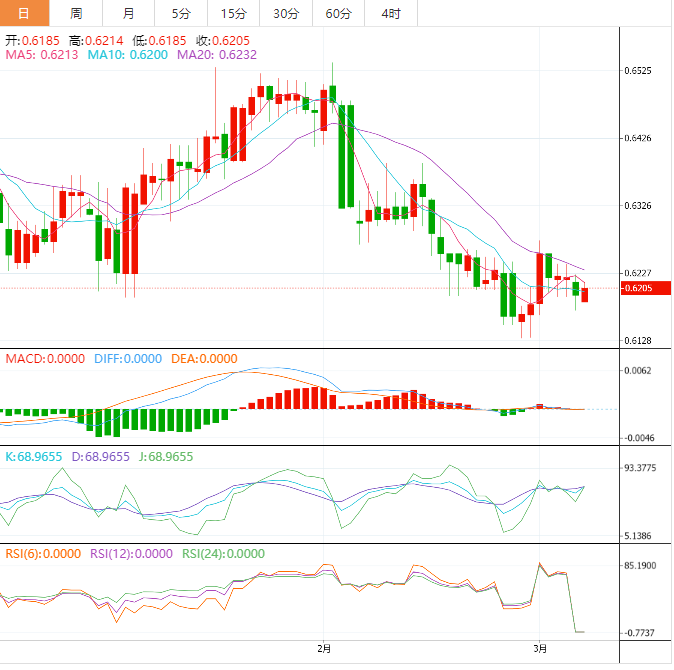Click the DIFF:0.0000 indicator label
This screenshot has height=670, width=674.
[x=128, y=359]
